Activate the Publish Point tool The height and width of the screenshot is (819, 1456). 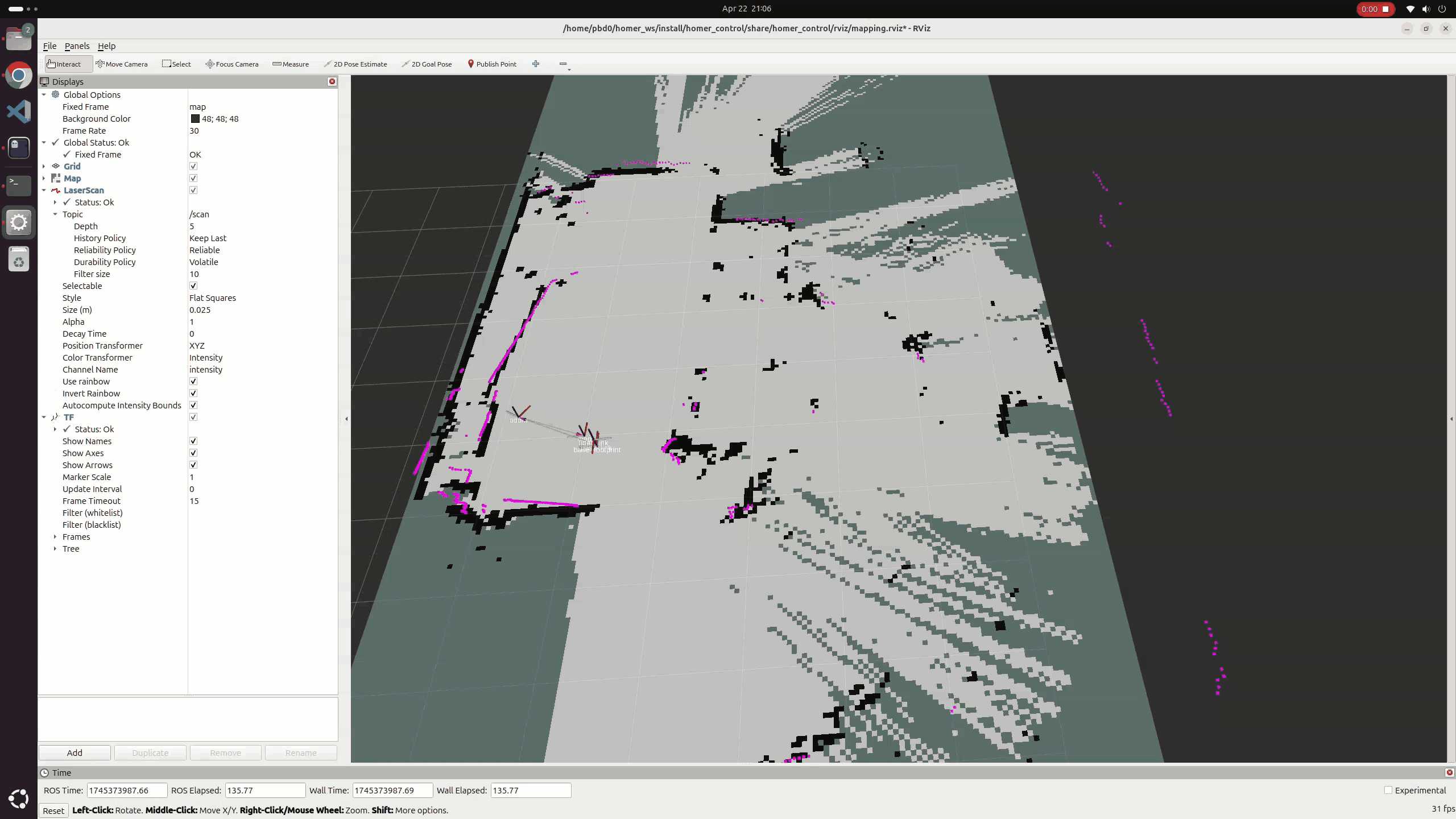[492, 64]
